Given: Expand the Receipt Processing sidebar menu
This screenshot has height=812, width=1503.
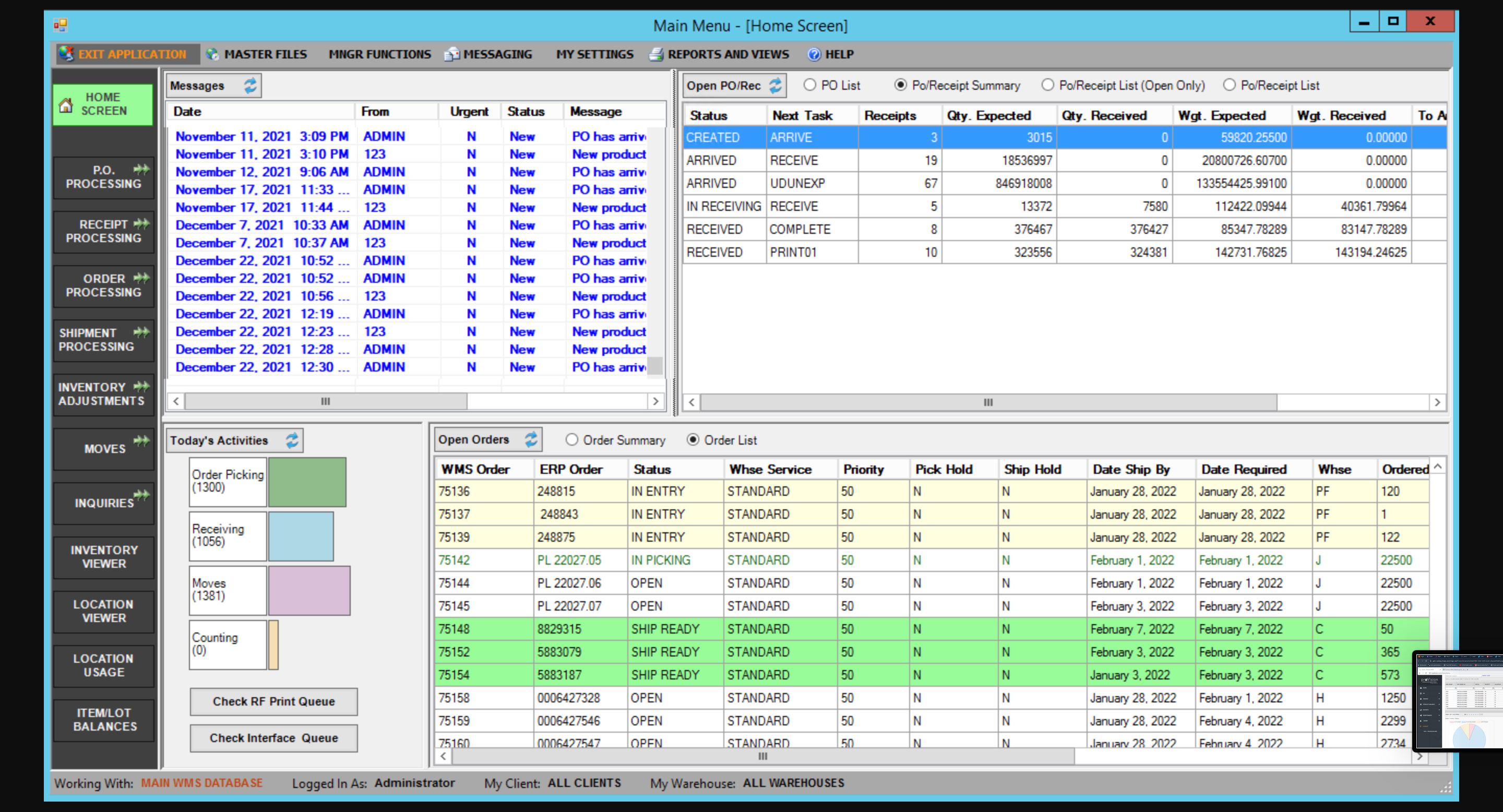Looking at the screenshot, I should pyautogui.click(x=104, y=231).
